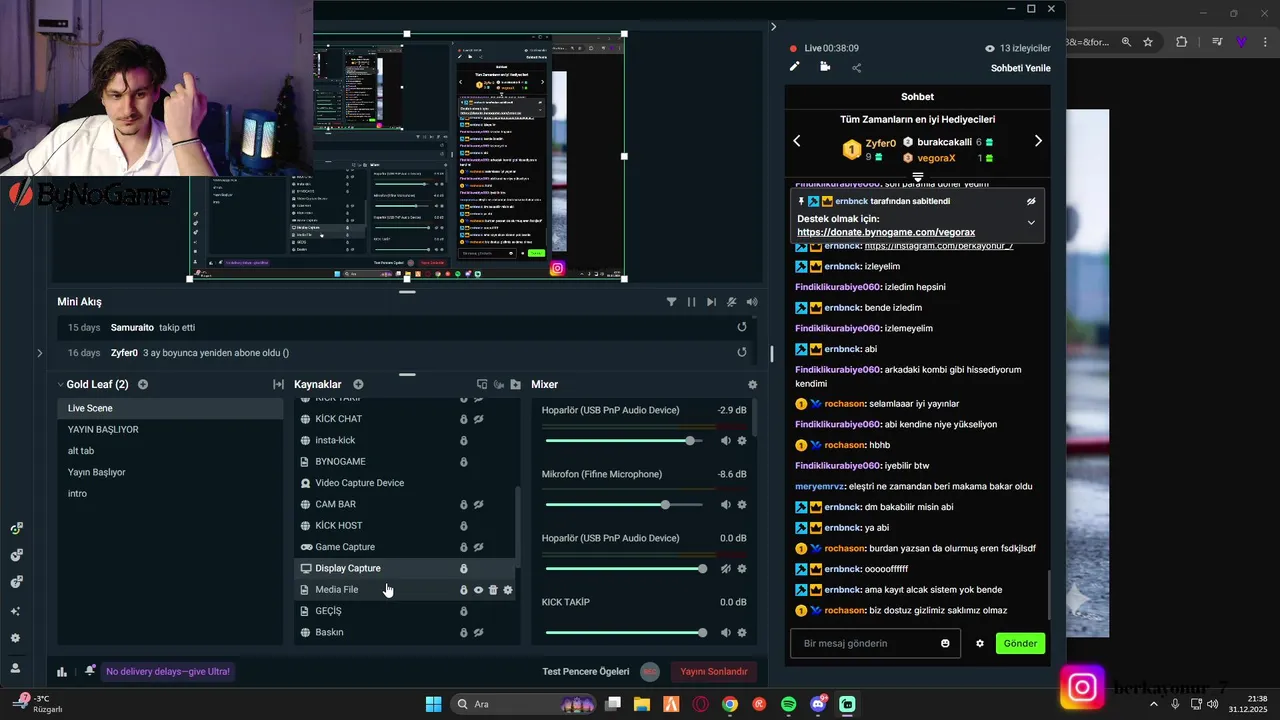Open the notifications bell icon
1280x720 pixels.
(90, 671)
